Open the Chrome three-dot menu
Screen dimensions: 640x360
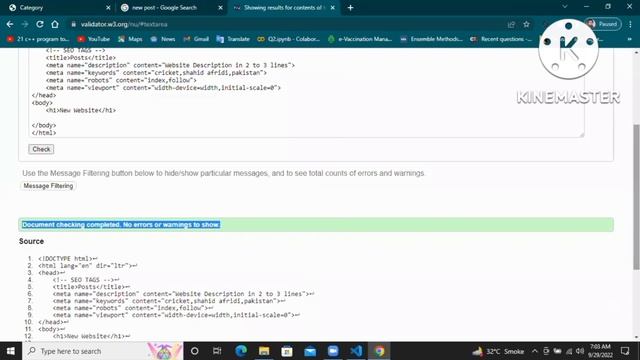(631, 24)
